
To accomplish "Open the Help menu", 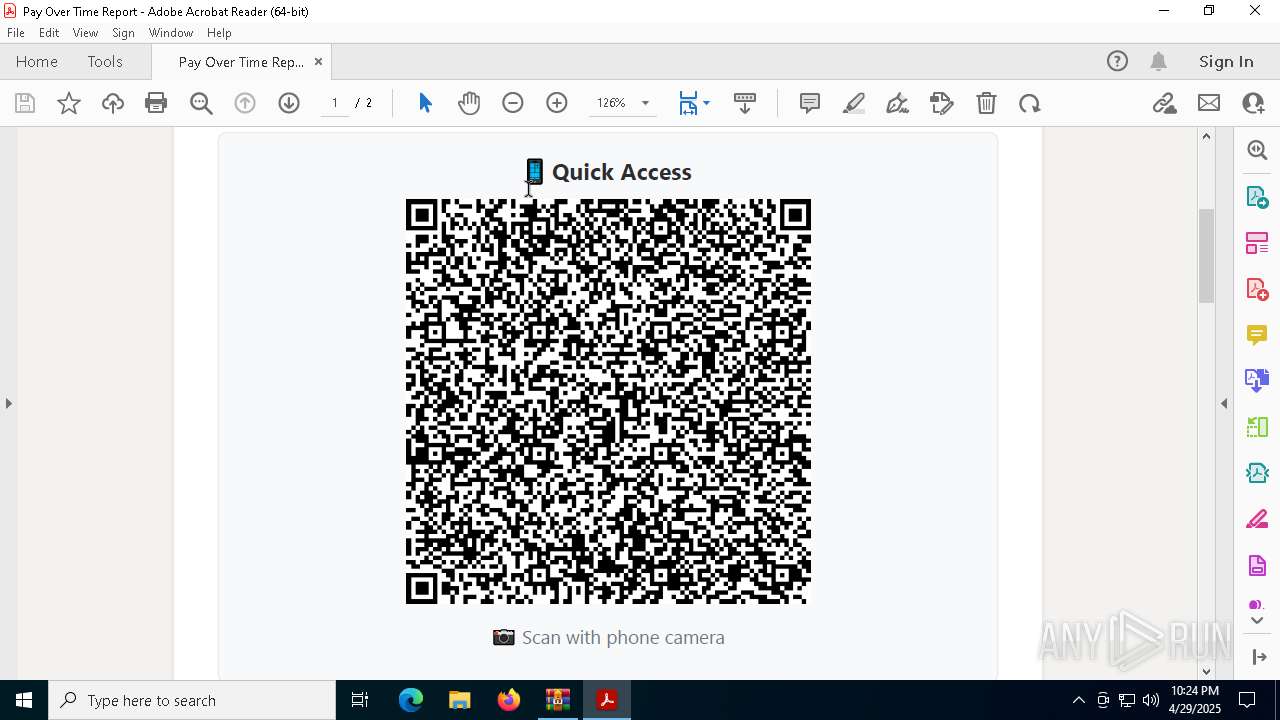I will (x=219, y=33).
